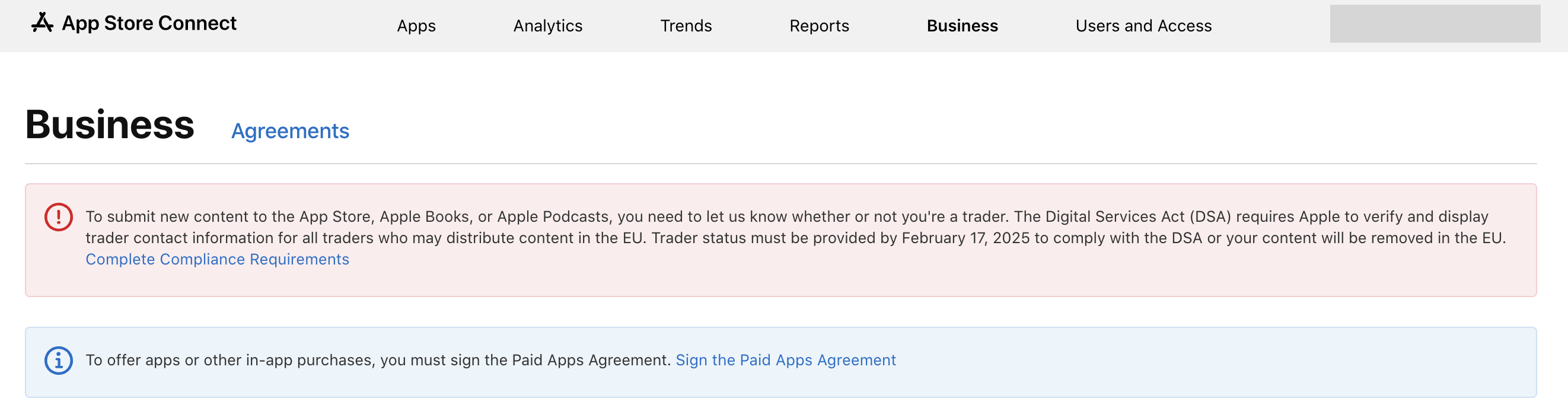The image size is (1568, 408).
Task: Click the App Store Connect title text
Action: (x=148, y=23)
